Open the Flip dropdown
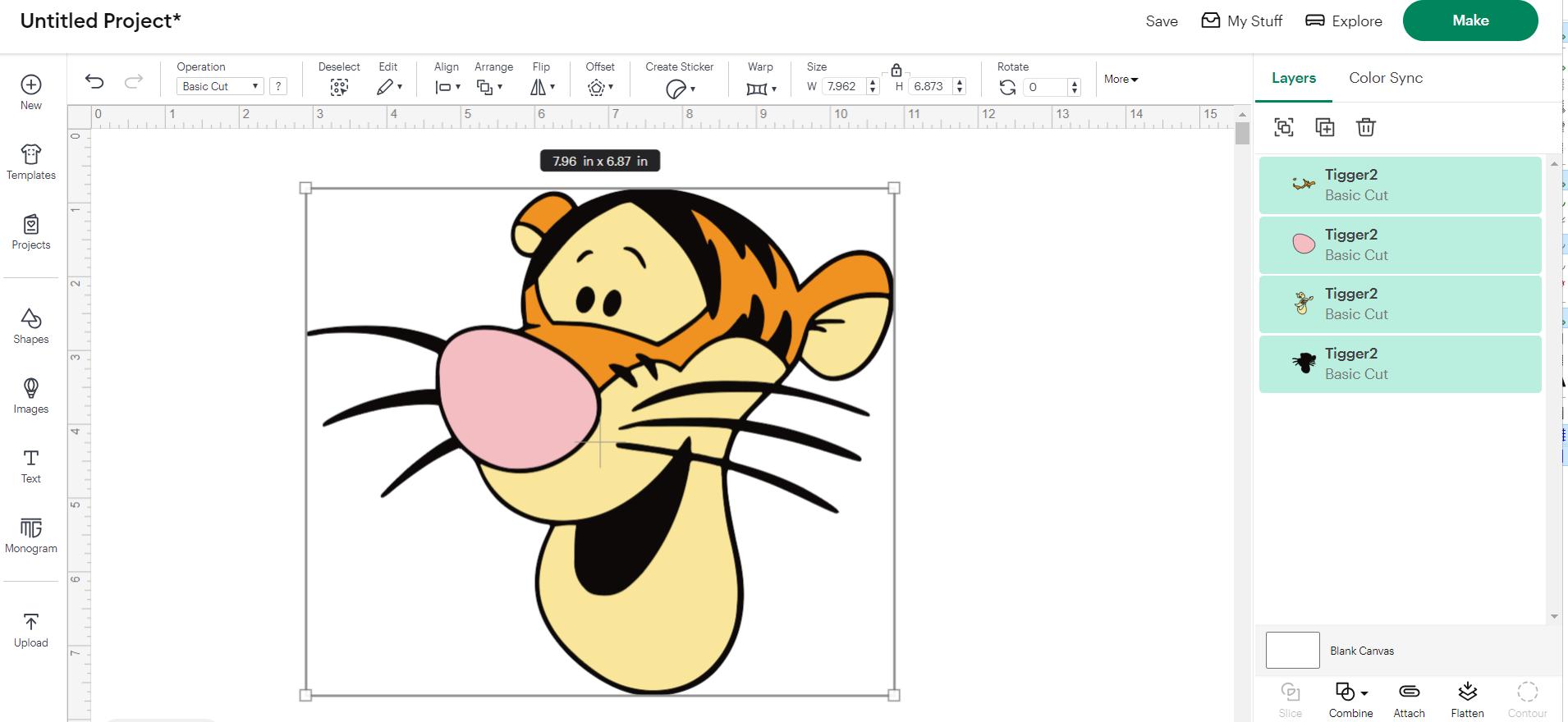 pyautogui.click(x=543, y=87)
